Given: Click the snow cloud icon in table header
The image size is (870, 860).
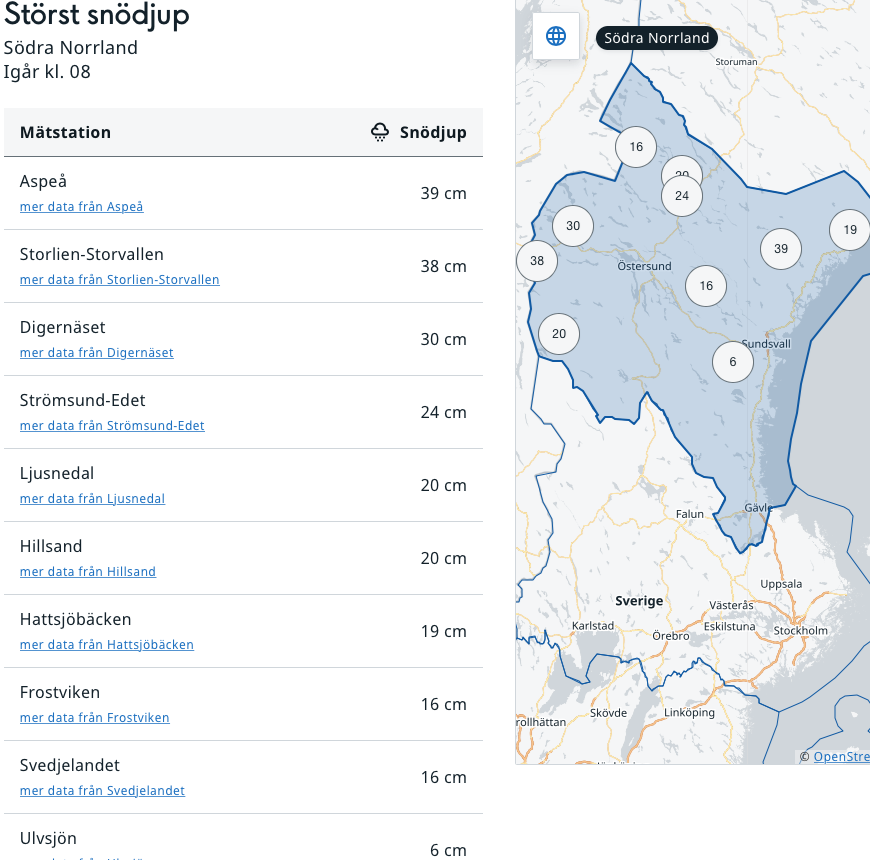Looking at the screenshot, I should coord(380,132).
